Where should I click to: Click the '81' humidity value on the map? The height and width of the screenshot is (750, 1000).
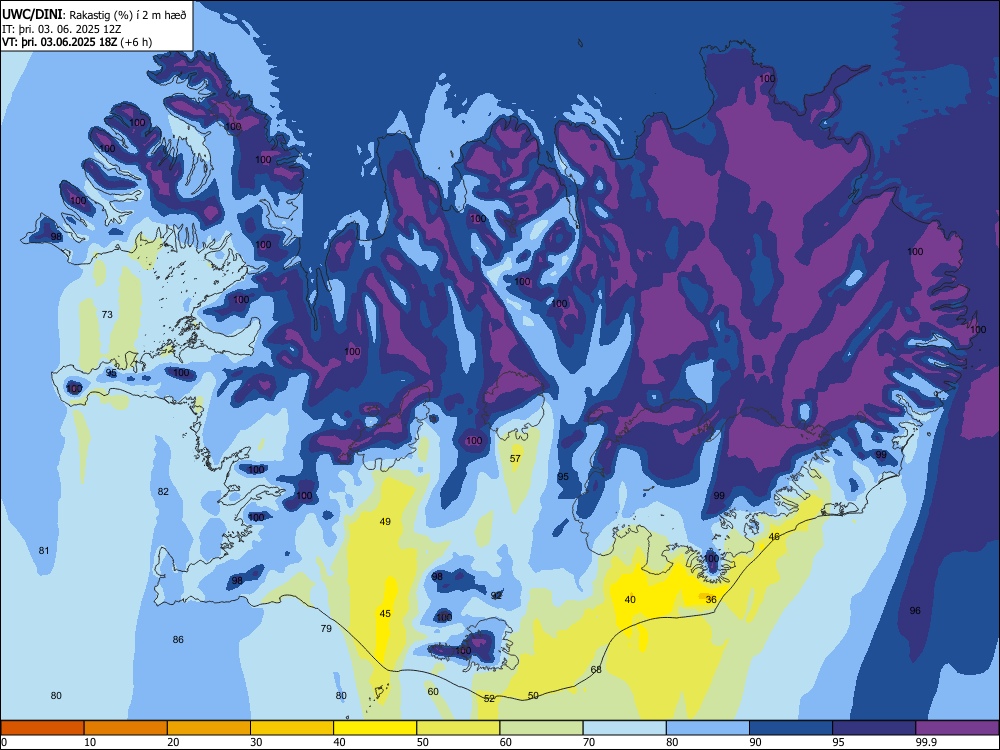pos(44,550)
